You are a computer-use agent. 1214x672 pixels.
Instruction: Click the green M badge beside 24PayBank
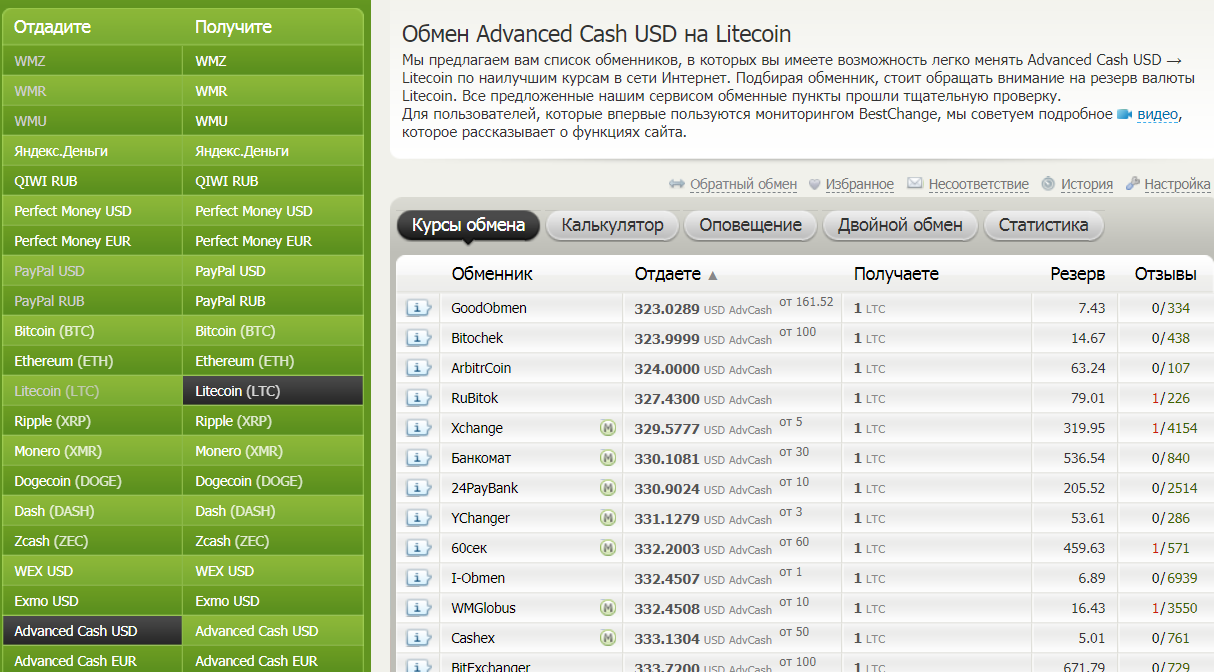[x=607, y=488]
